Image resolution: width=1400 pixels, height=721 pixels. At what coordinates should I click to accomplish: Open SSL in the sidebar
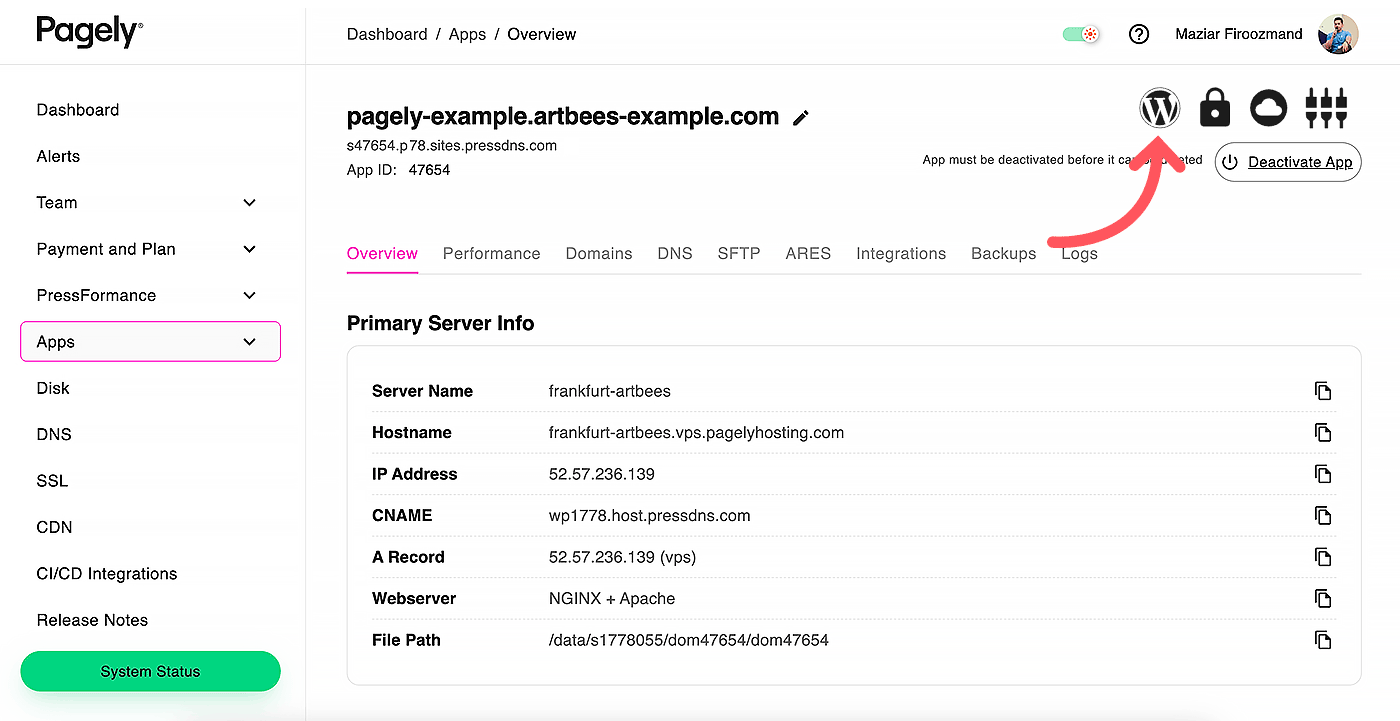52,481
